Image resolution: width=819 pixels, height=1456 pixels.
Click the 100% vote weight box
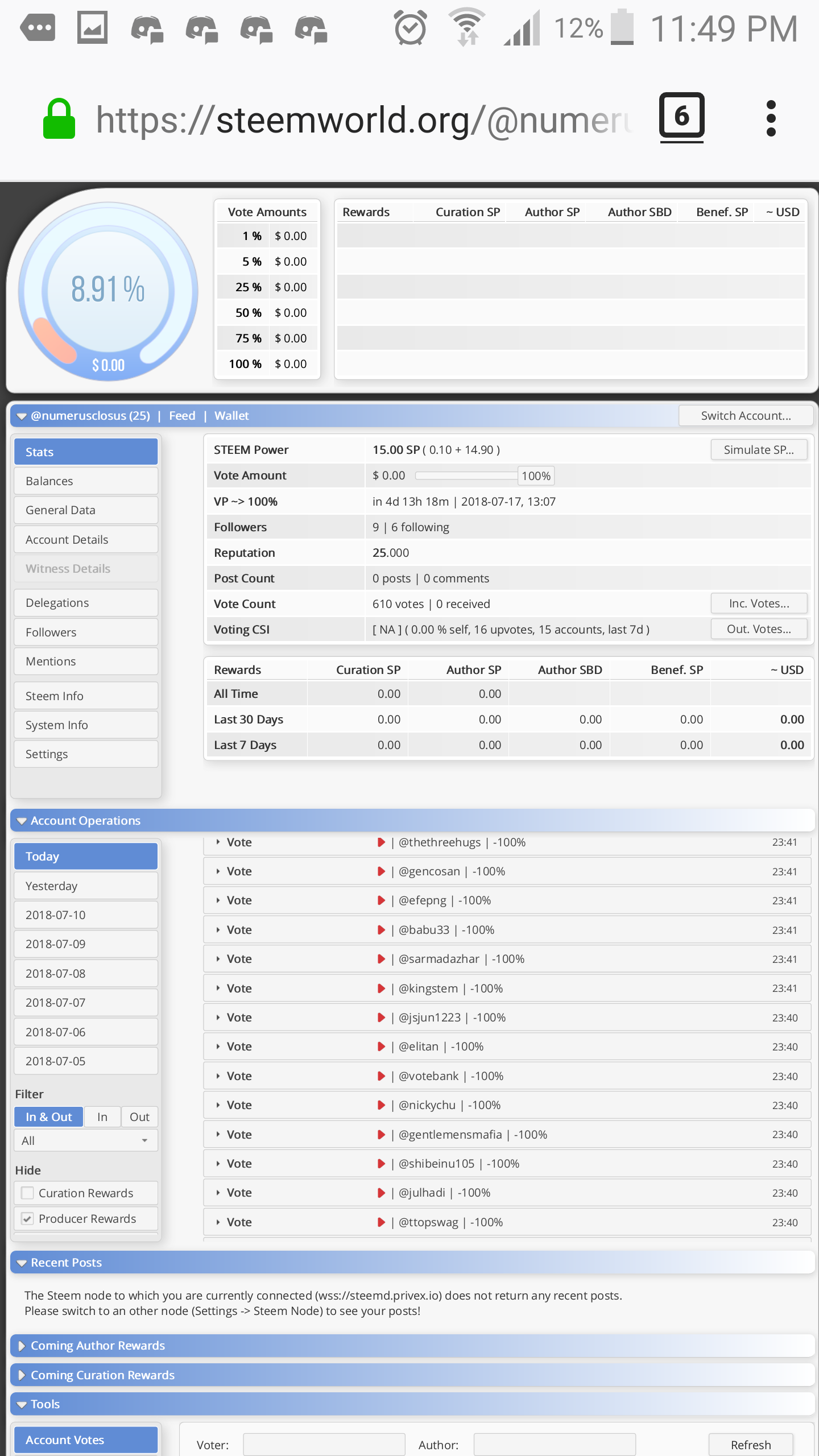point(536,475)
